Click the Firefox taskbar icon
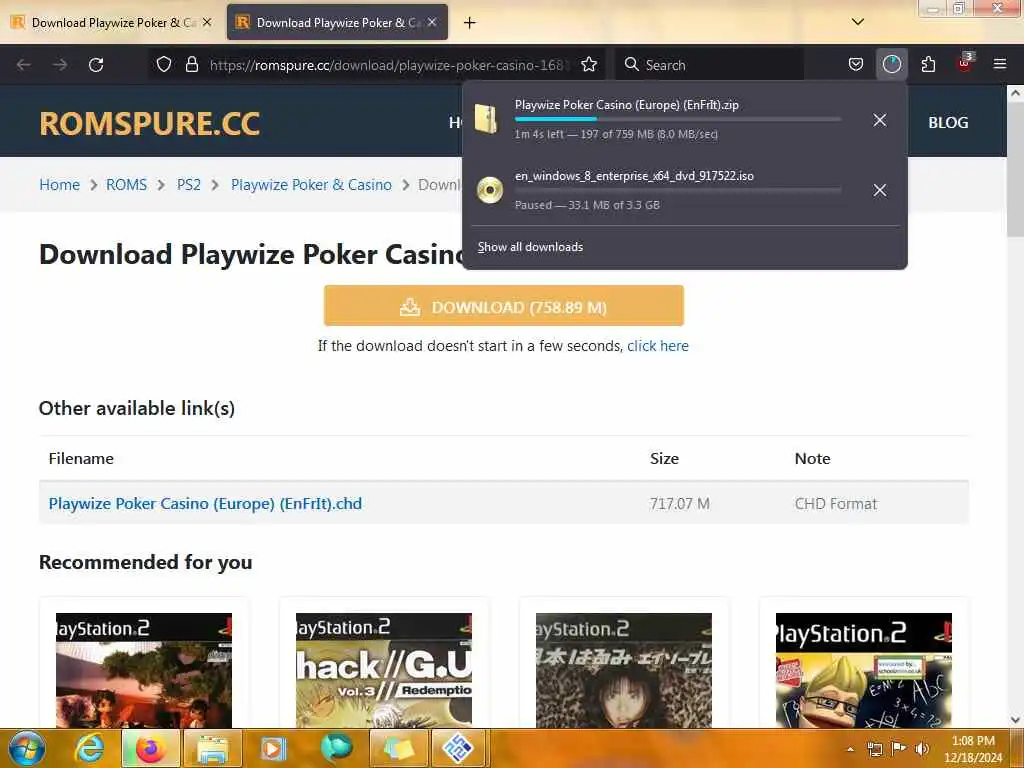 (x=150, y=748)
